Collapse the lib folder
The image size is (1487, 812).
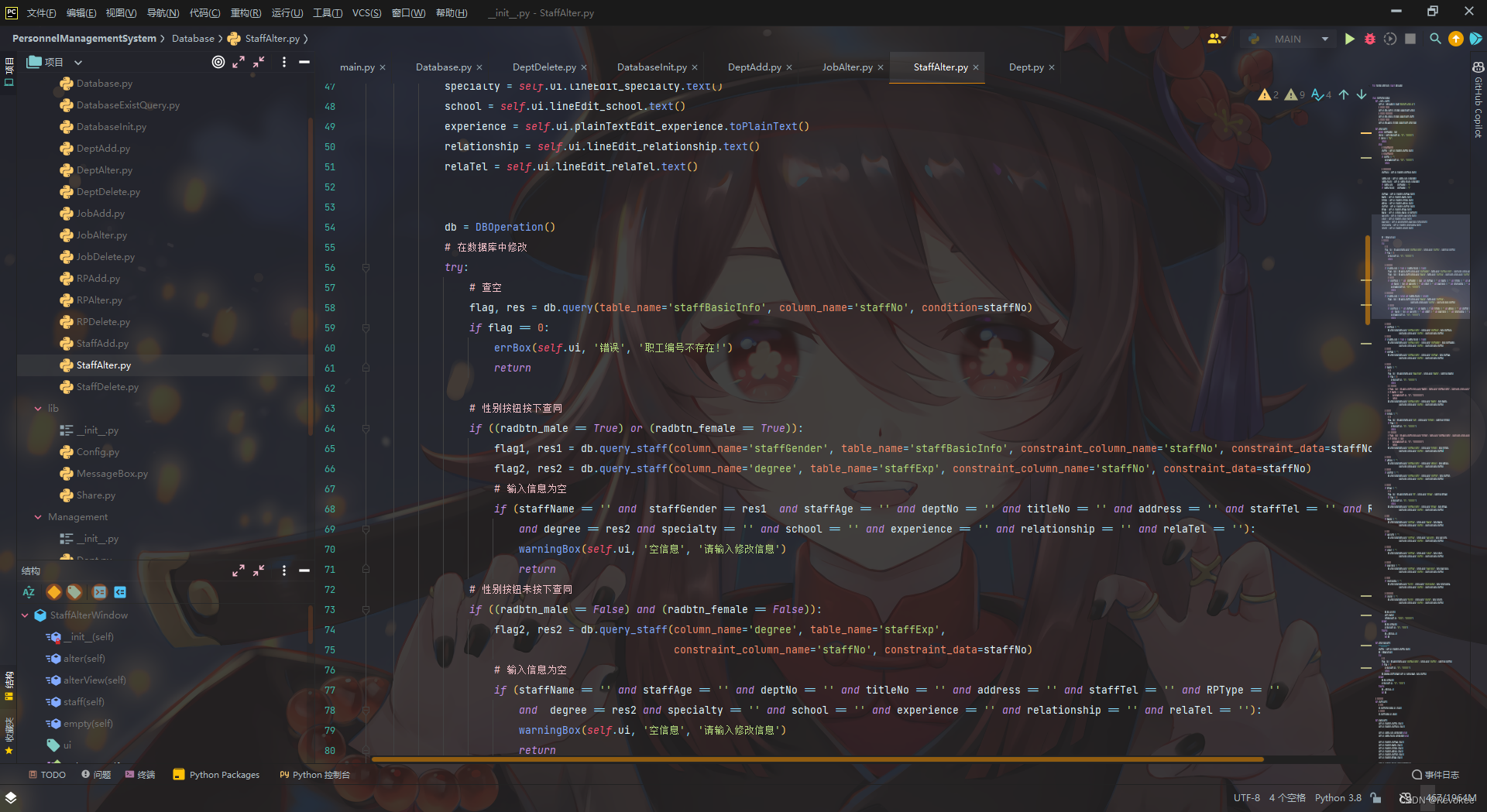38,409
